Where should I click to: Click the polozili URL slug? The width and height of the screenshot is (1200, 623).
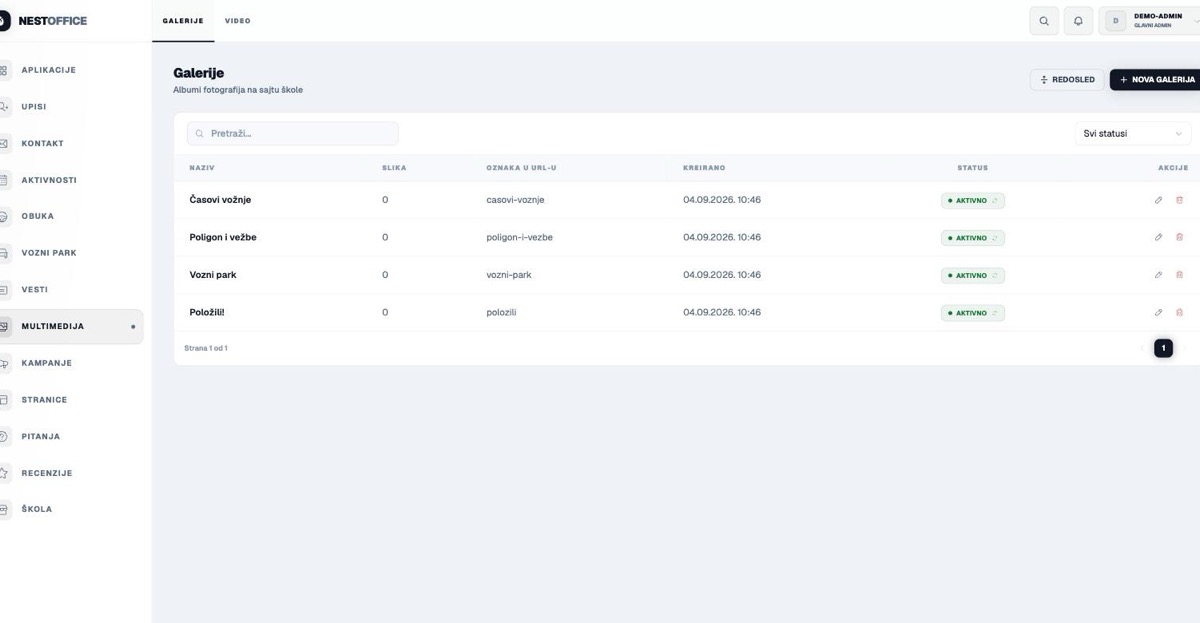(502, 312)
